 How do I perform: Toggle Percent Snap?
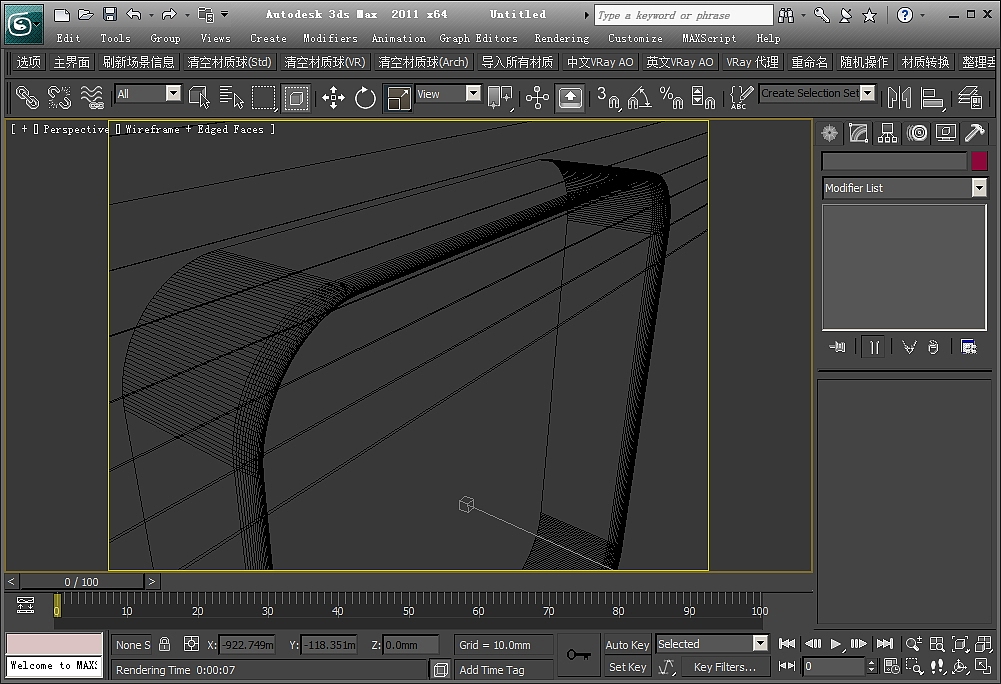click(x=672, y=98)
